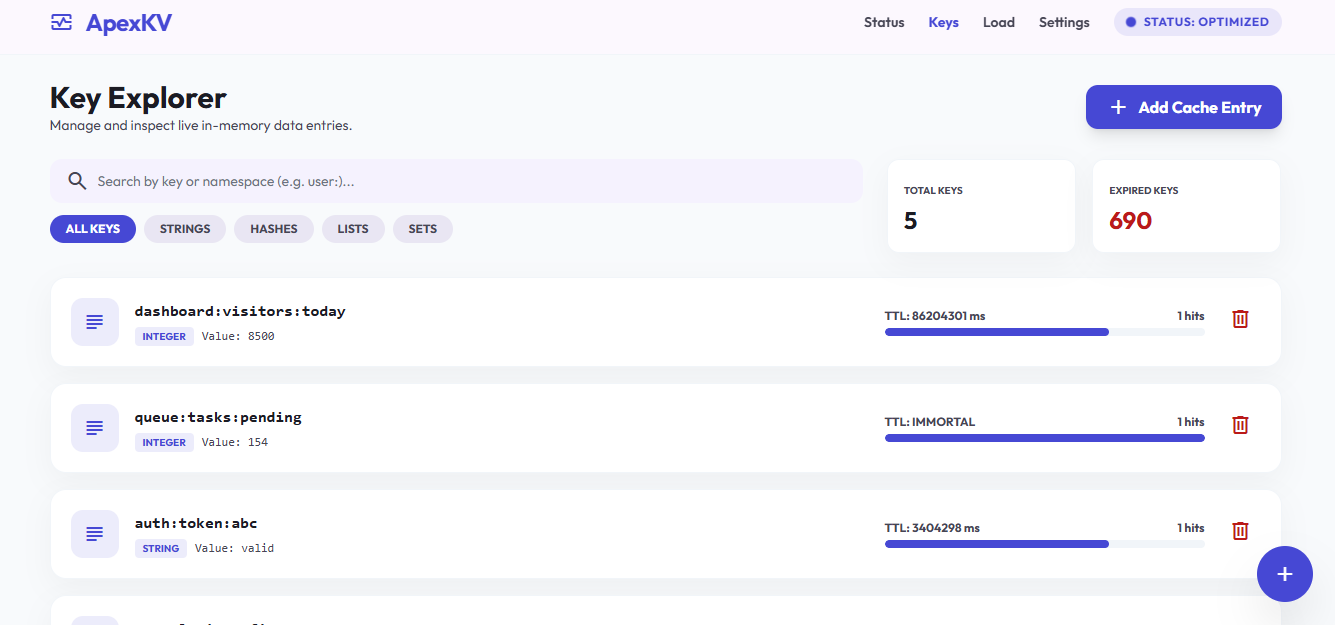
Task: Click the text Value: 8500
Action: coord(238,337)
